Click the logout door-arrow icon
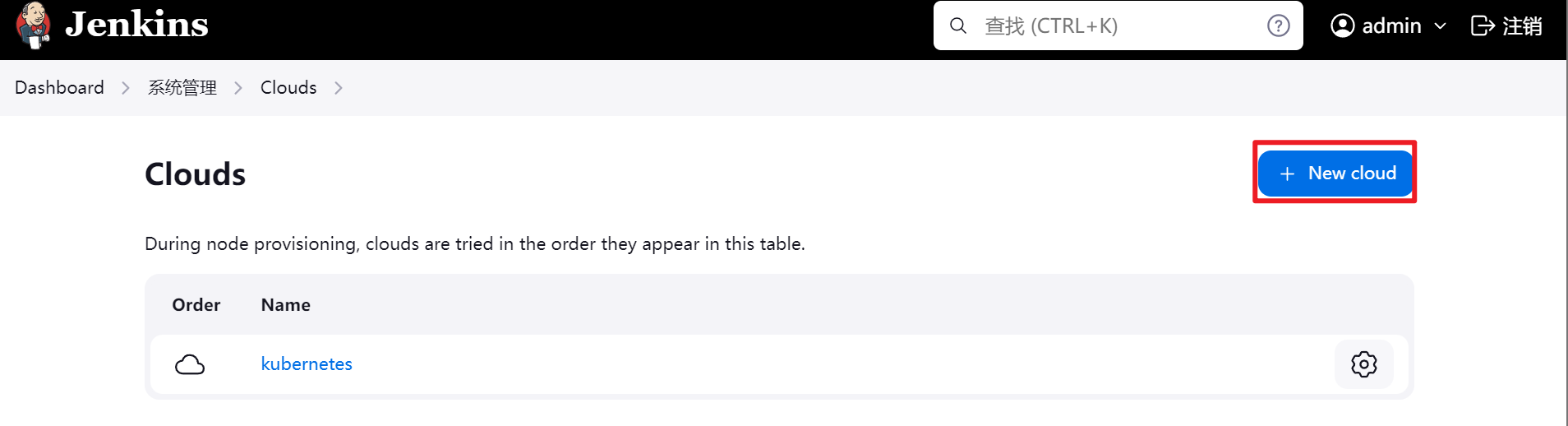 tap(1483, 25)
